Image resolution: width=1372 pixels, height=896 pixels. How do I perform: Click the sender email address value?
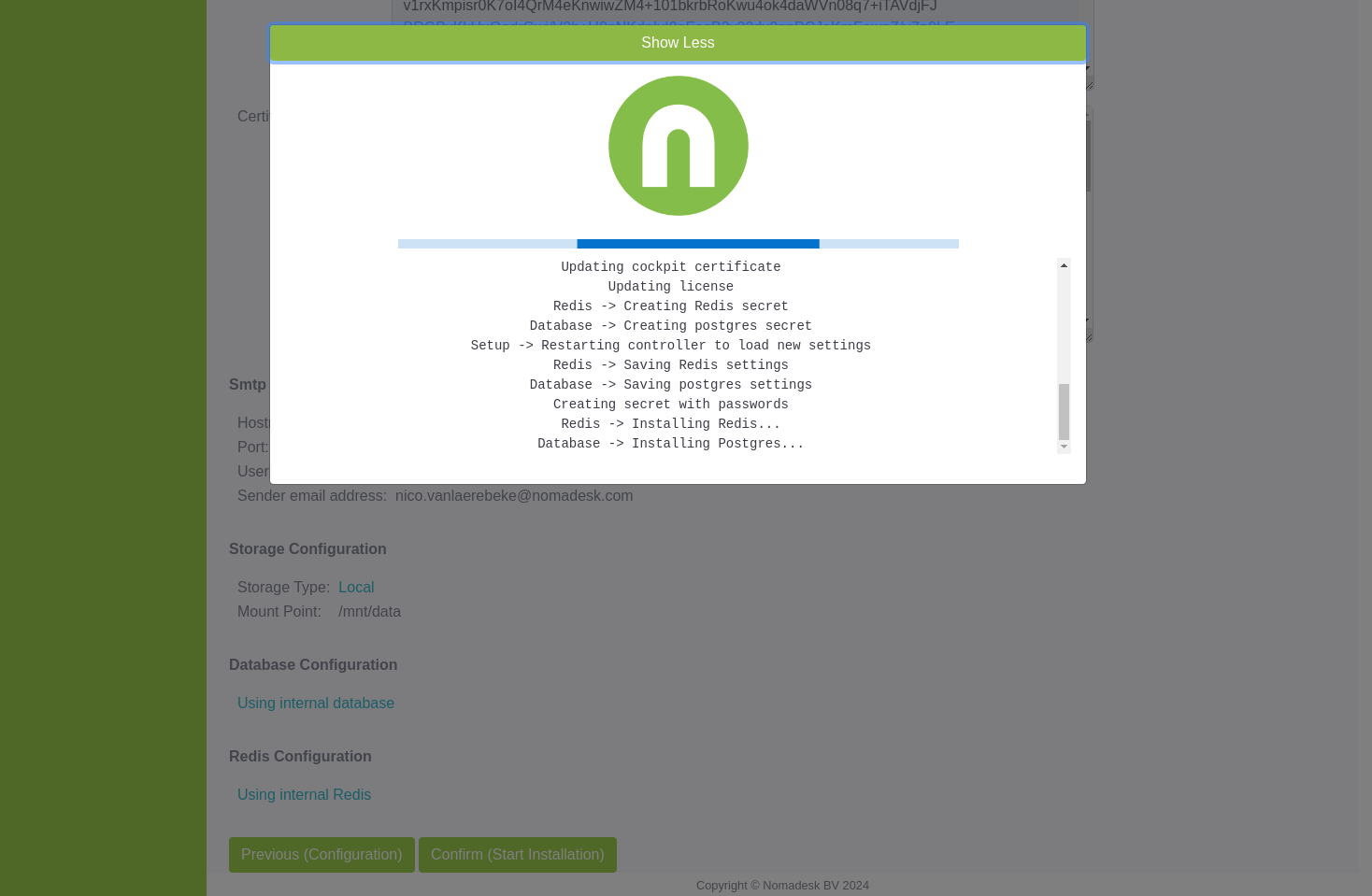coord(514,496)
